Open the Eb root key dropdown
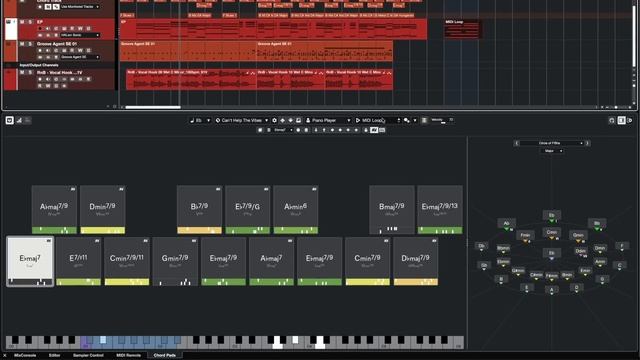Image resolution: width=640 pixels, height=360 pixels. point(200,120)
